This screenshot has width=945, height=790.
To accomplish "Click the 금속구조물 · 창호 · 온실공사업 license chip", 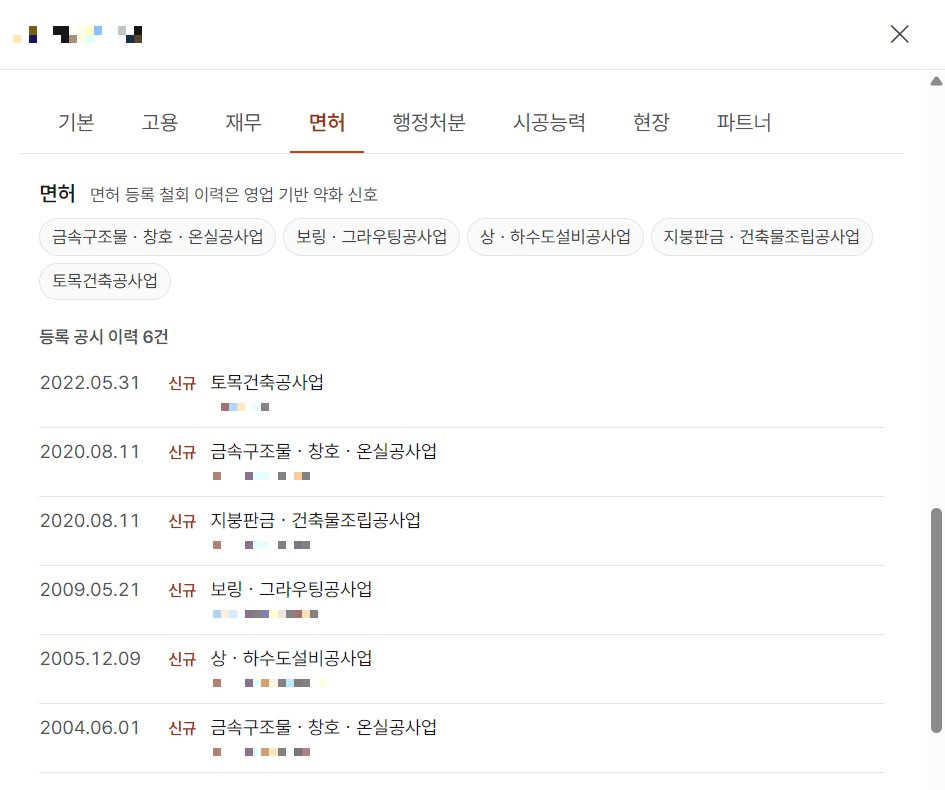I will (157, 237).
